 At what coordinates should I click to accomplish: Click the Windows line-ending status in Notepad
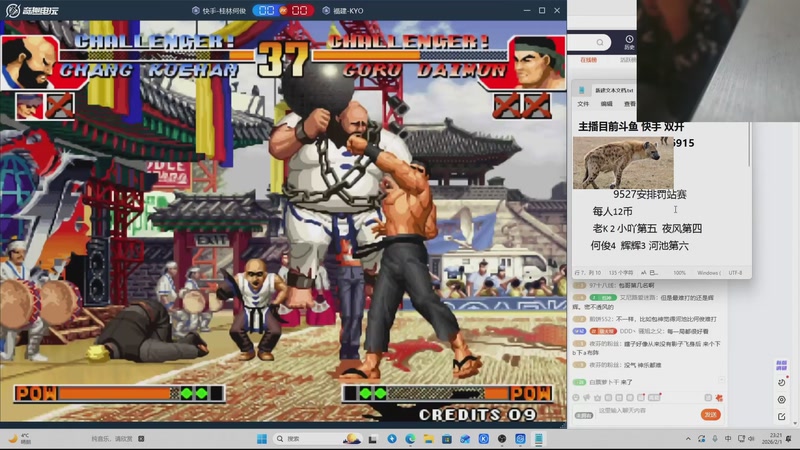(x=709, y=273)
